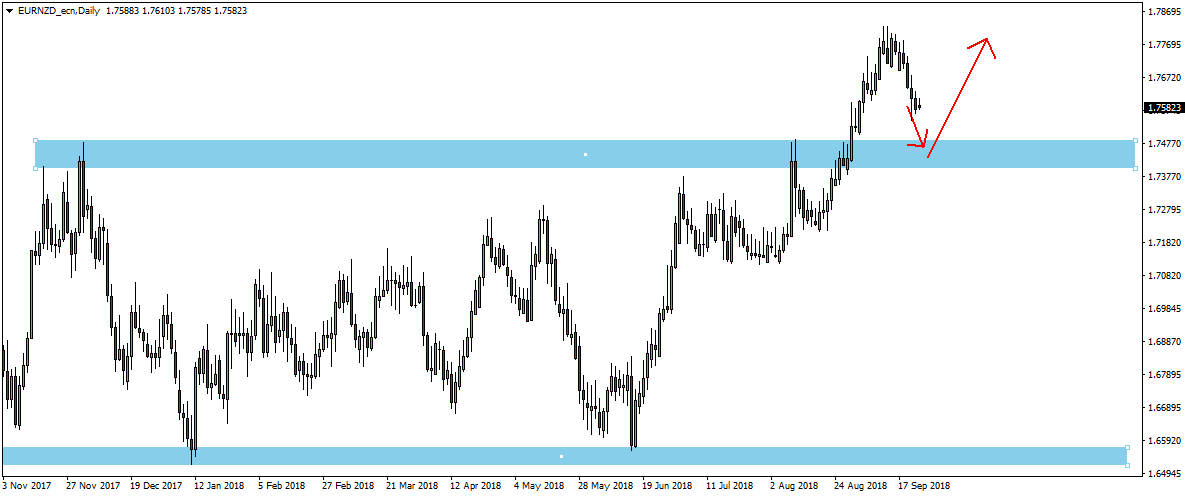The width and height of the screenshot is (1185, 497).
Task: Click the 1.74770 price axis label
Action: click(x=1164, y=144)
